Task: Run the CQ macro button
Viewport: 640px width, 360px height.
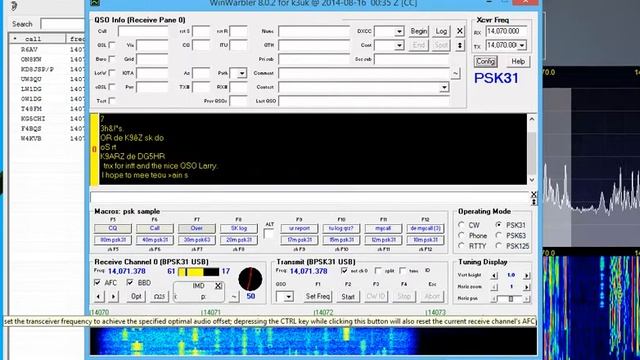Action: (113, 228)
